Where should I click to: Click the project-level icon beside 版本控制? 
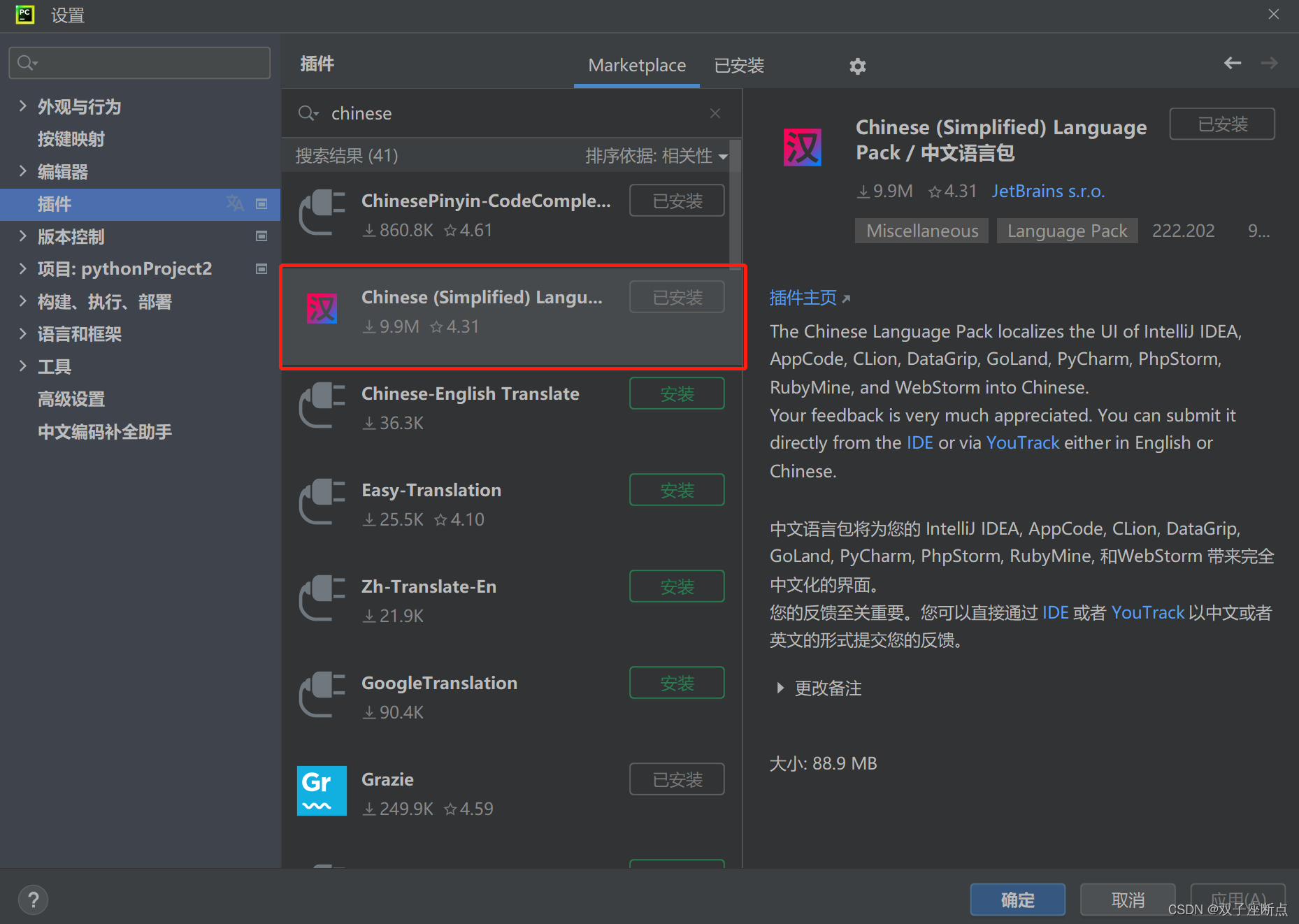(261, 236)
